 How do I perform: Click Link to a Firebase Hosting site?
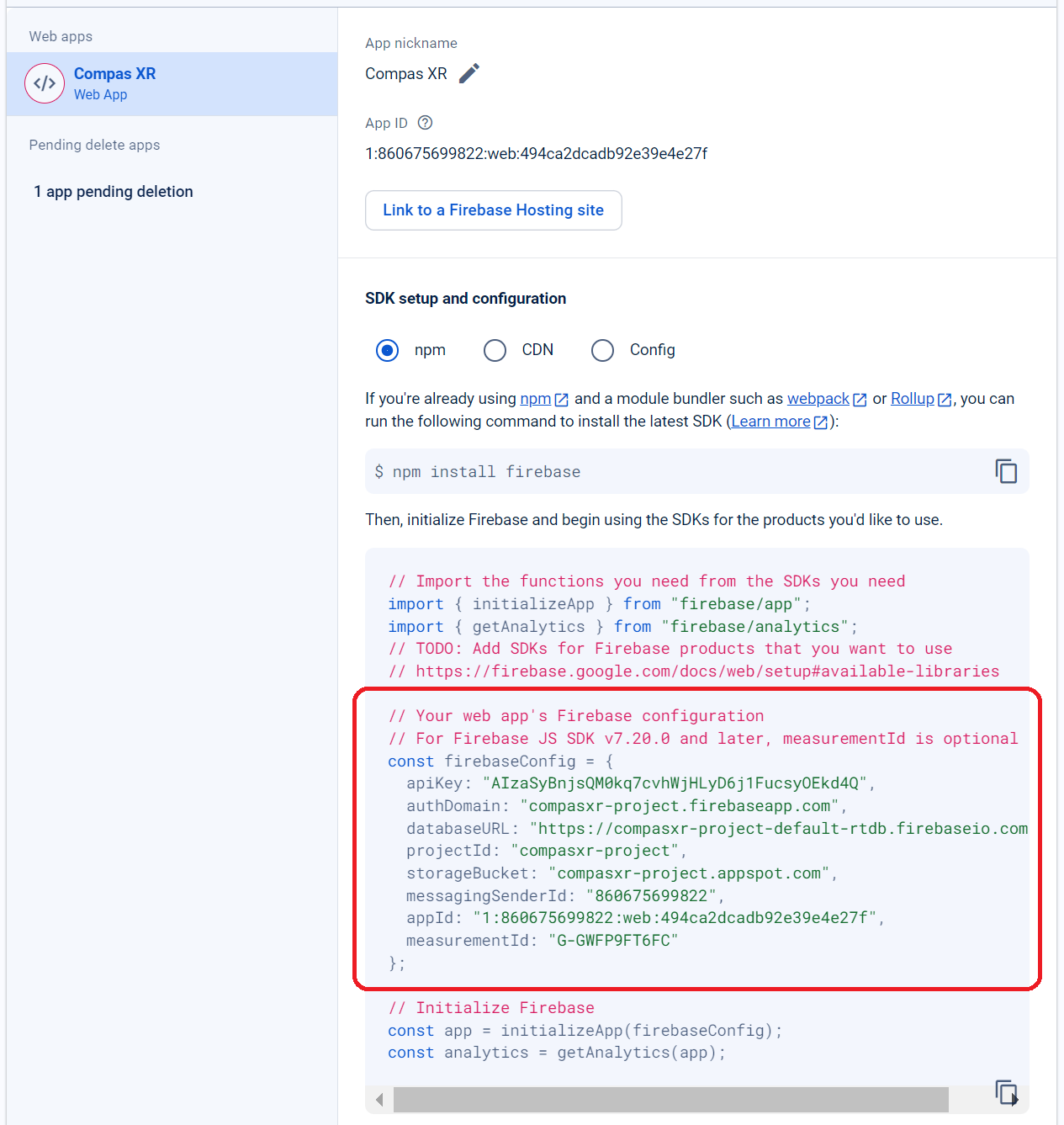click(x=493, y=210)
